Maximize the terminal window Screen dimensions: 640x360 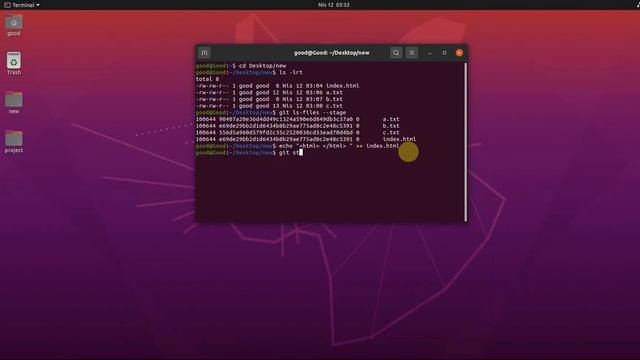coord(444,53)
